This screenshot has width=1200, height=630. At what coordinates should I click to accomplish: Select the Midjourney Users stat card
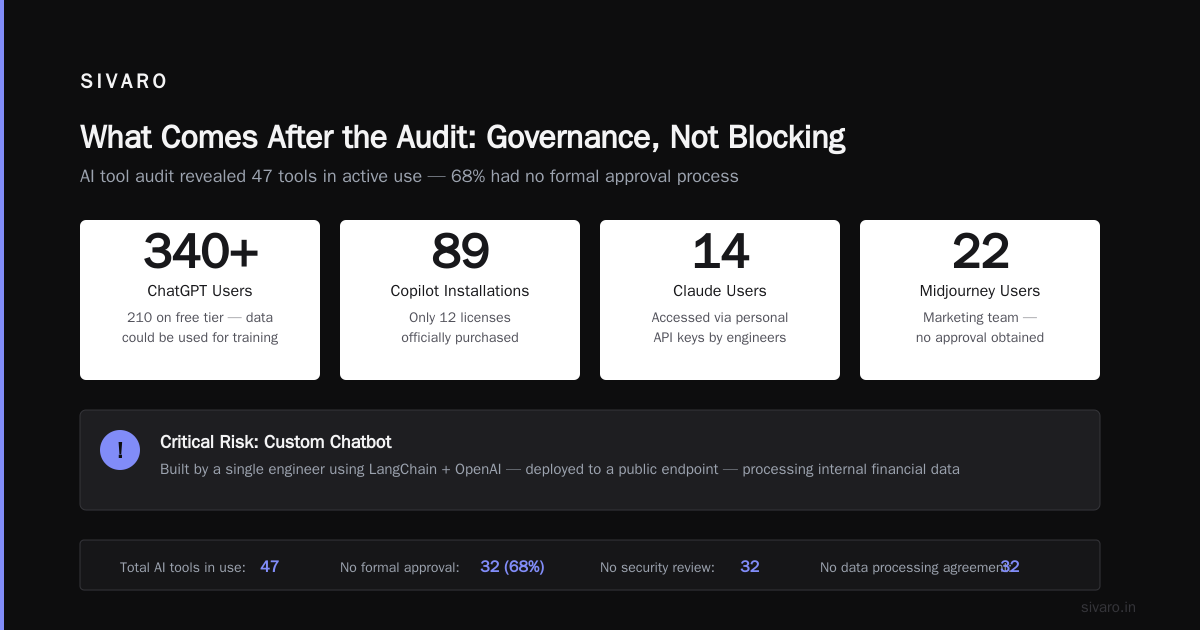click(x=980, y=300)
